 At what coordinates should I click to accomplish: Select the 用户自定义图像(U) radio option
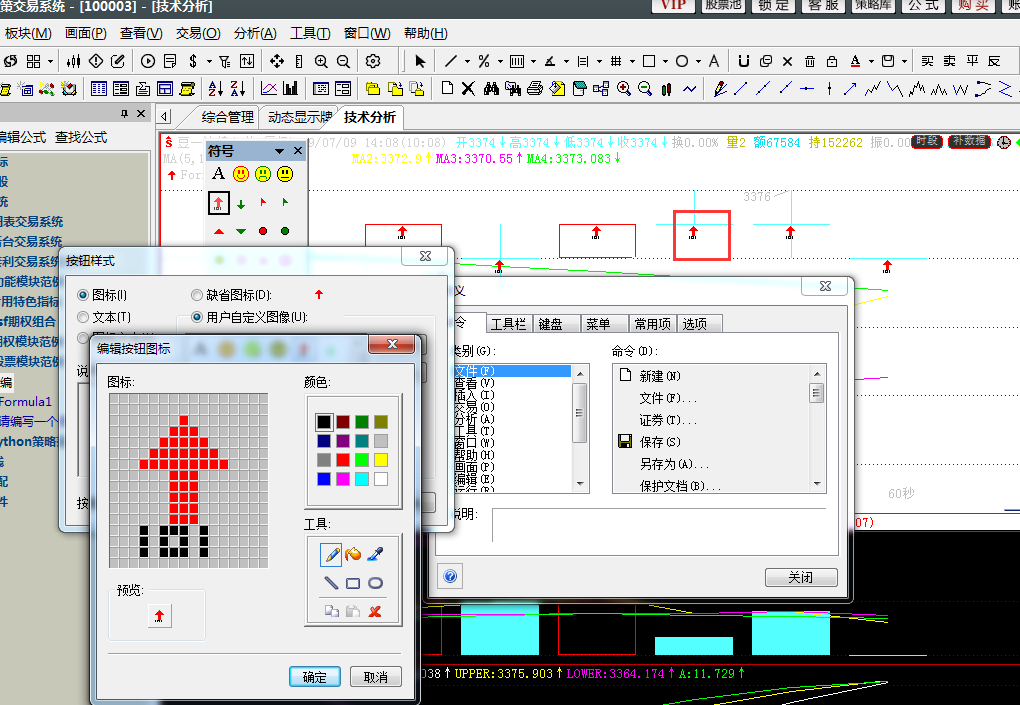coord(196,317)
